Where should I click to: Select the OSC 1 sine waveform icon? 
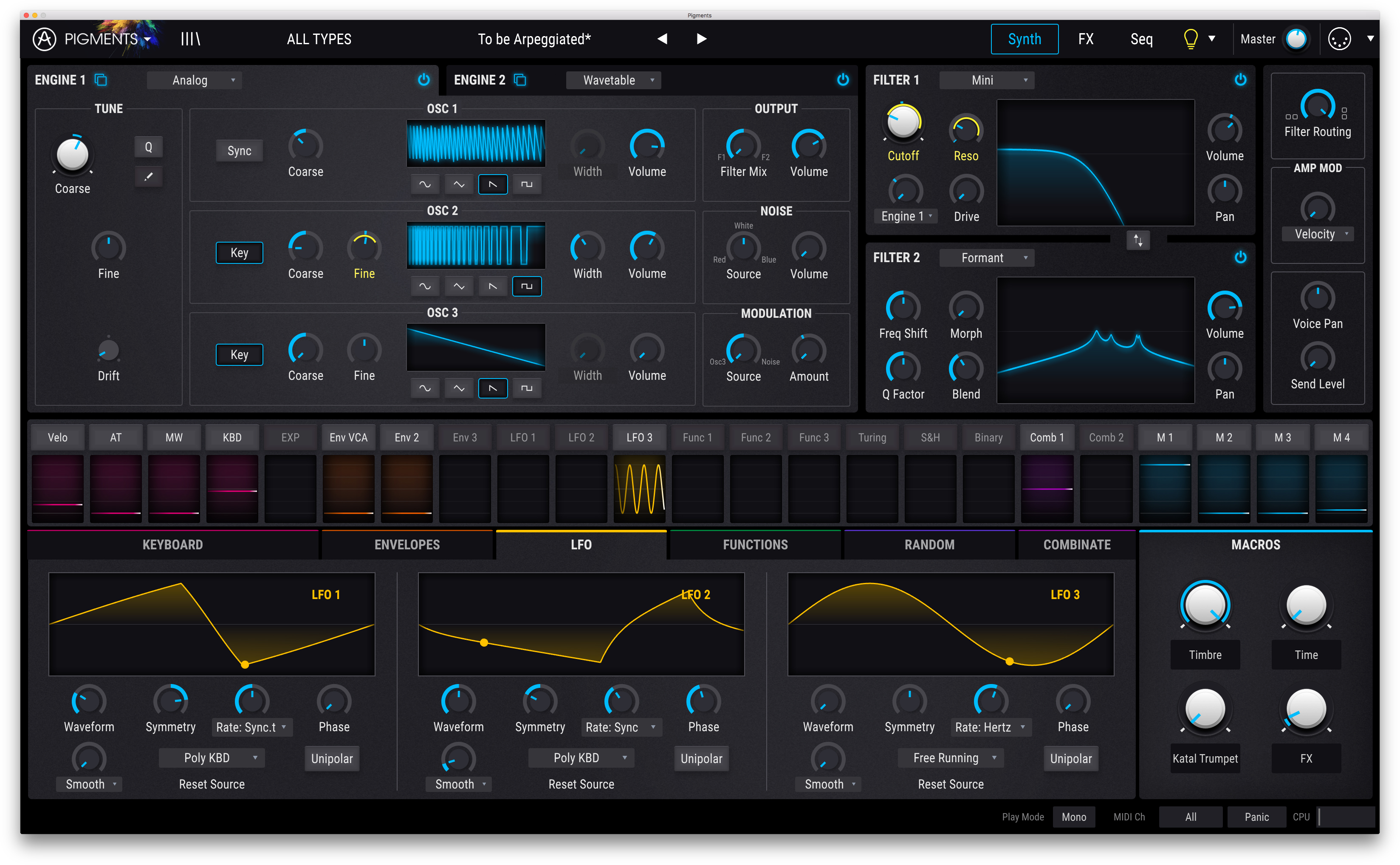(425, 184)
